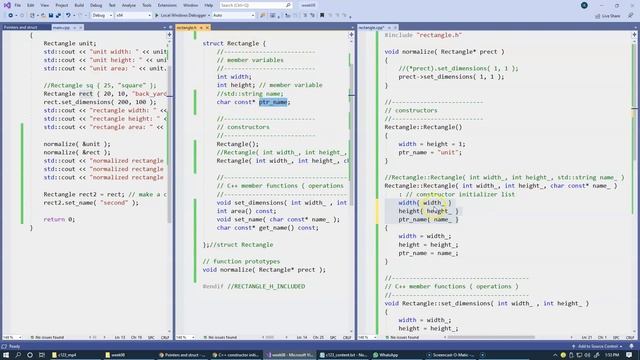
Task: Open the Debug configuration dropdown
Action: click(x=102, y=16)
